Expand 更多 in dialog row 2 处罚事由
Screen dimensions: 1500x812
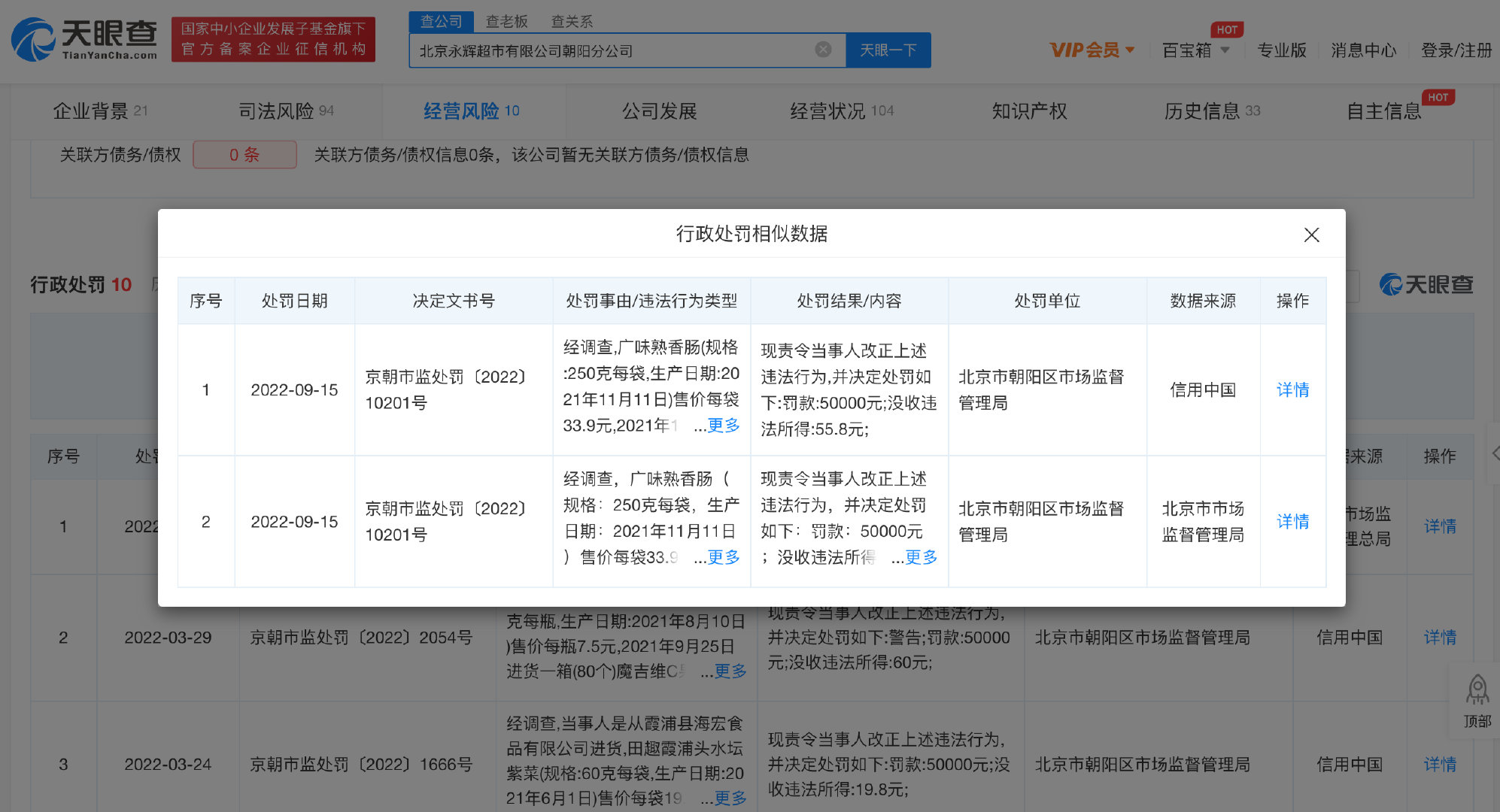724,557
